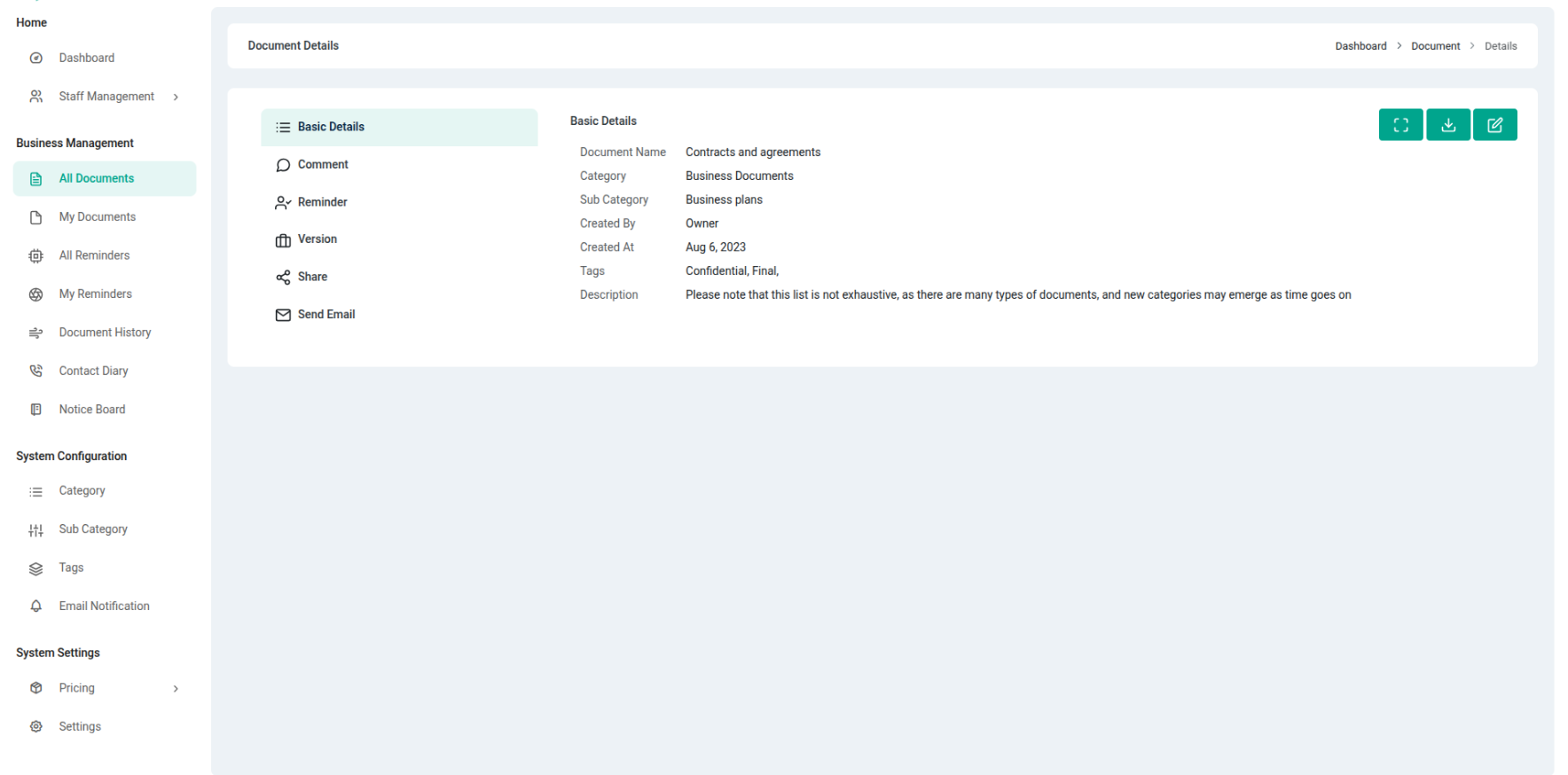Click the download document icon button

coord(1447,125)
